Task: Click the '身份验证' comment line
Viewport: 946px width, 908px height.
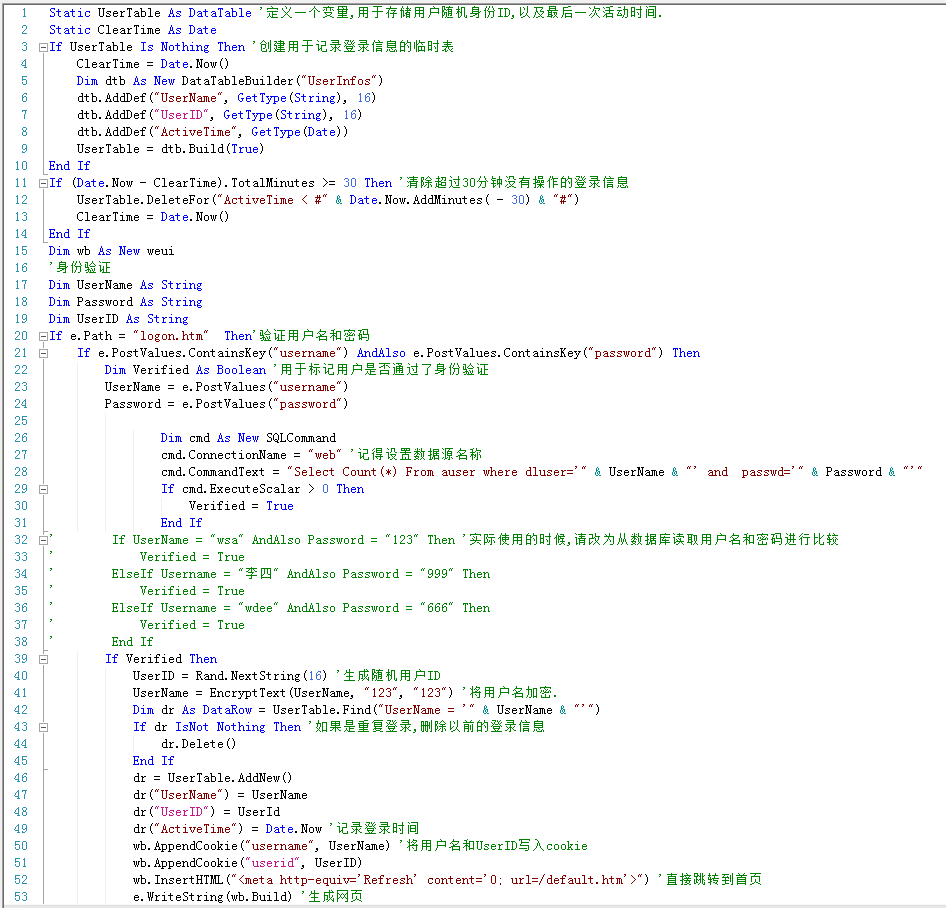Action: [x=80, y=268]
